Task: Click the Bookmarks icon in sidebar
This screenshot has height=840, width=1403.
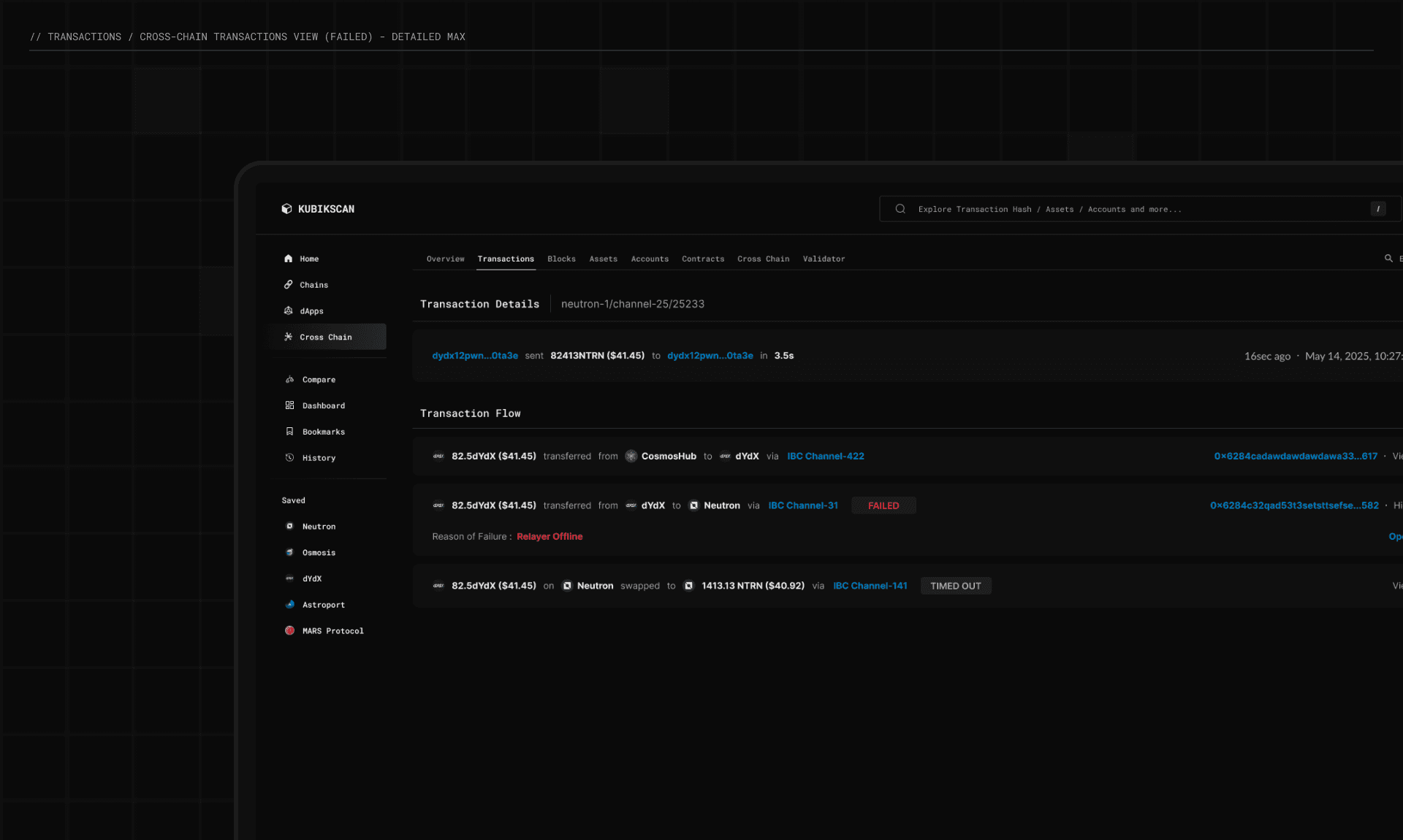Action: (x=290, y=432)
